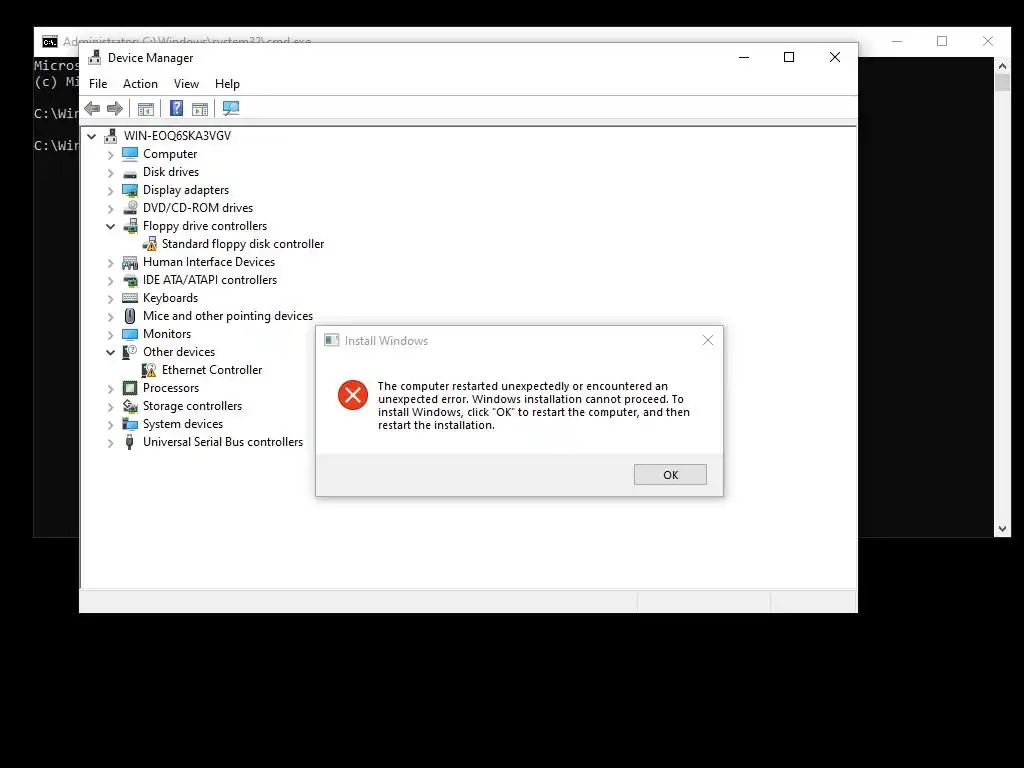Select the Storage controllers label
The image size is (1024, 768).
click(x=193, y=406)
